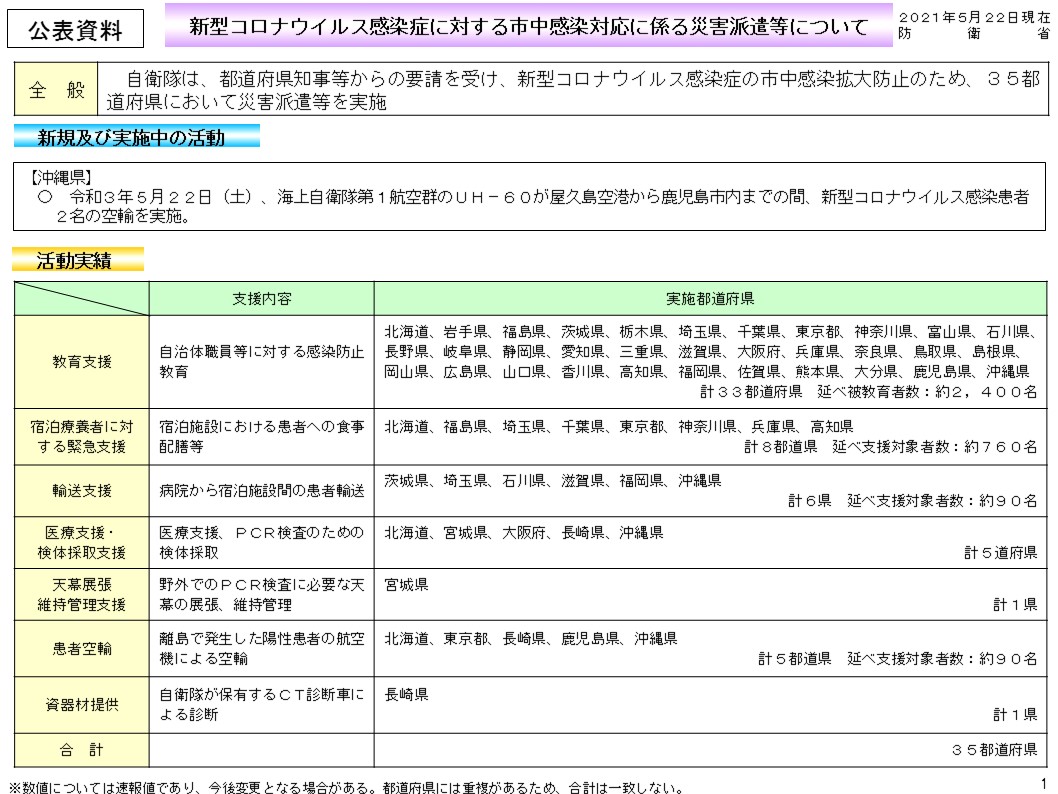Click the 公表資料 label box
Screen dimensions: 1058x794
(75, 27)
